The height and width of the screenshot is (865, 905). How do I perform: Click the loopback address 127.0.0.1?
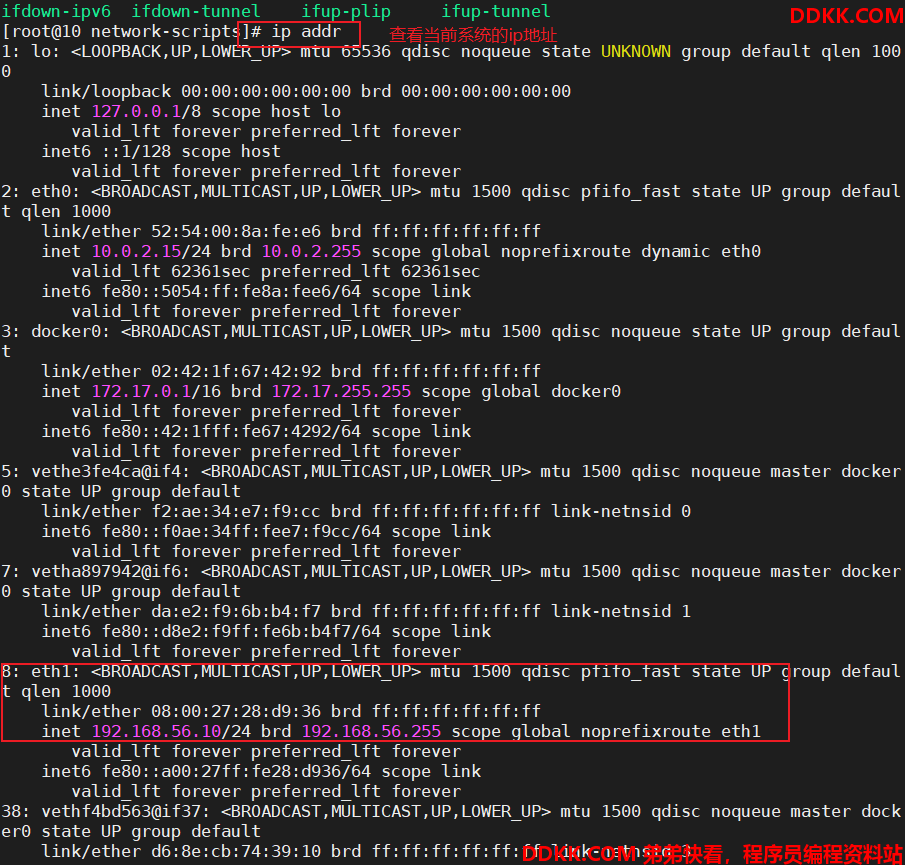pos(137,111)
